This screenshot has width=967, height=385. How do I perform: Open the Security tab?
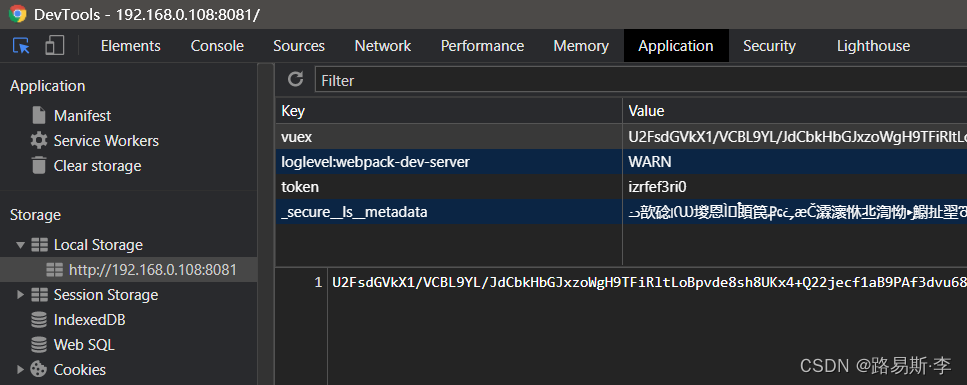click(769, 46)
